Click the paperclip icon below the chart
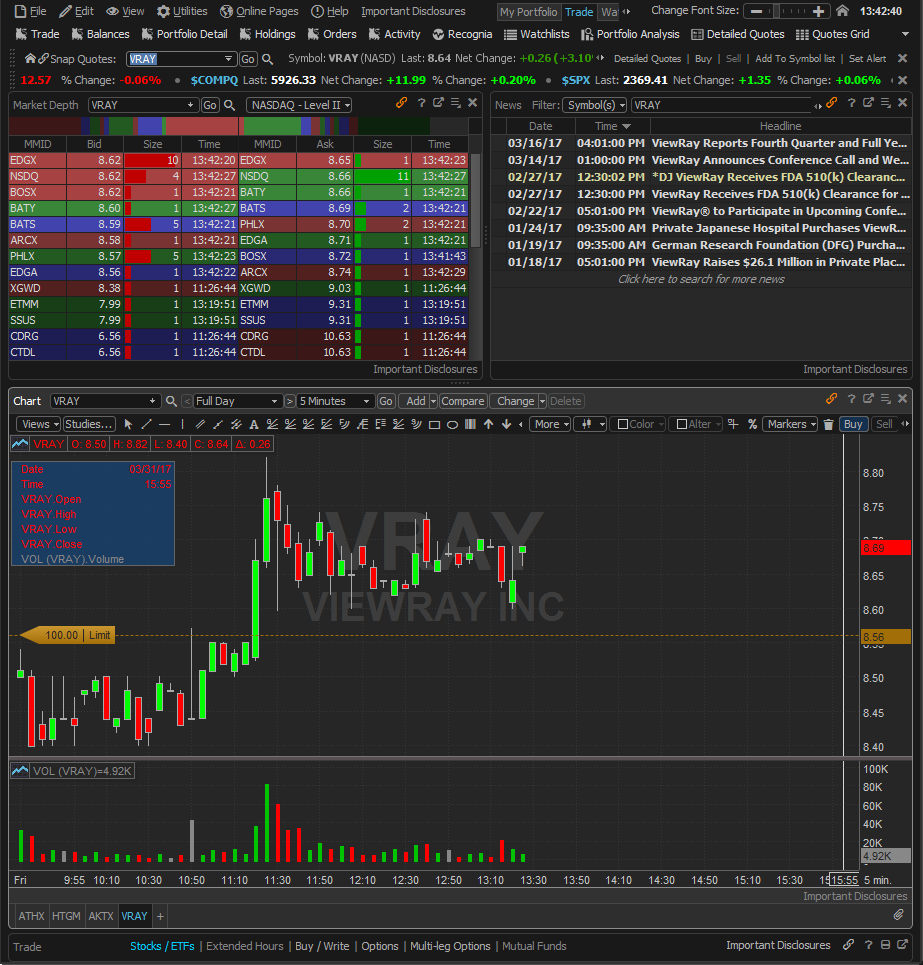 [x=898, y=915]
